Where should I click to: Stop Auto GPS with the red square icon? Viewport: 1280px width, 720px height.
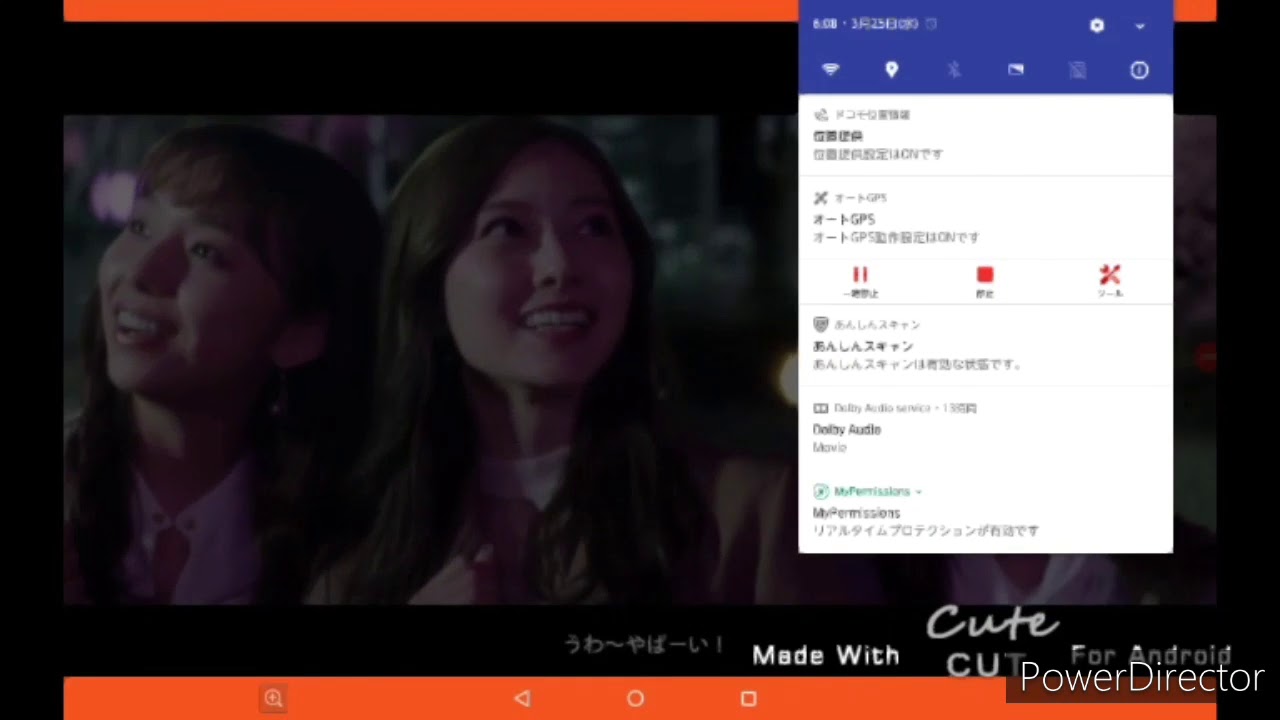(x=985, y=278)
